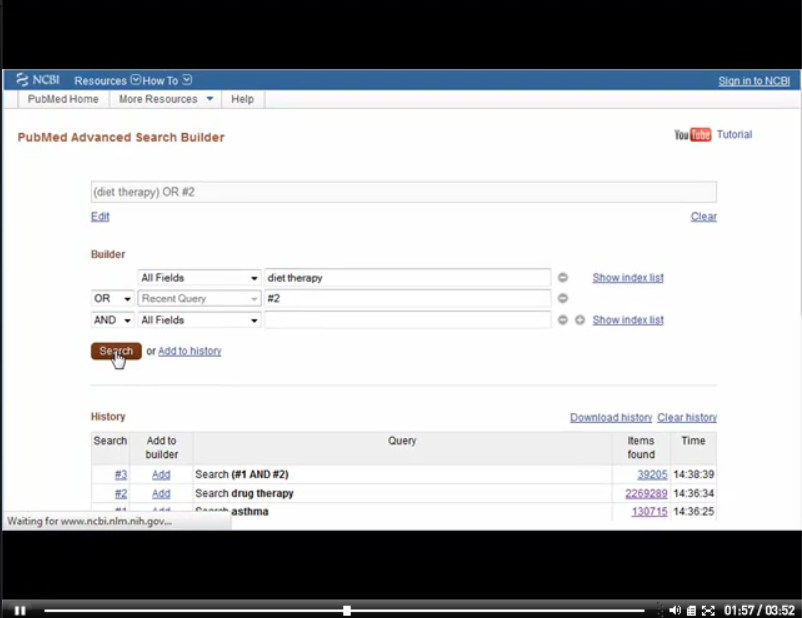802x618 pixels.
Task: Add a new builder row with plus icon
Action: click(x=580, y=320)
